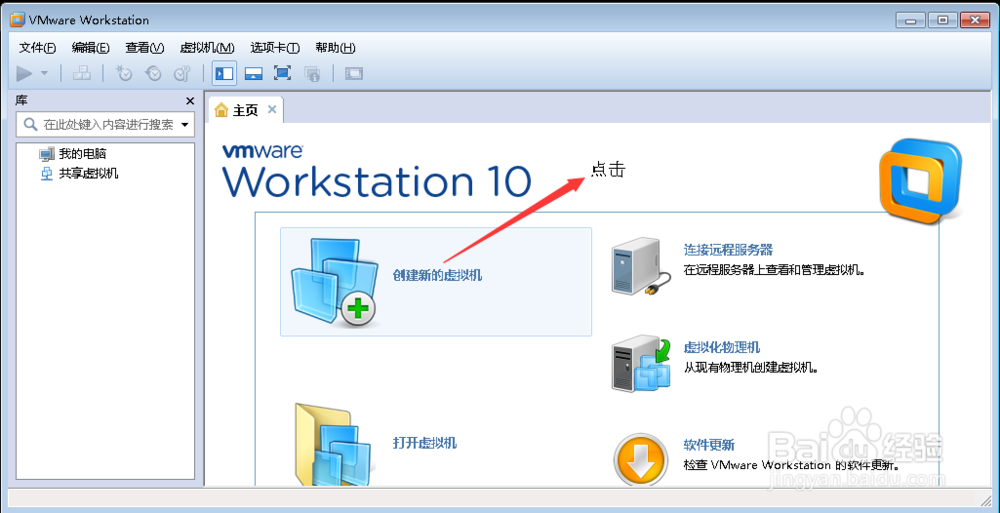Screen dimensions: 1000x513
Task: Close the 库 library panel
Action: point(189,101)
